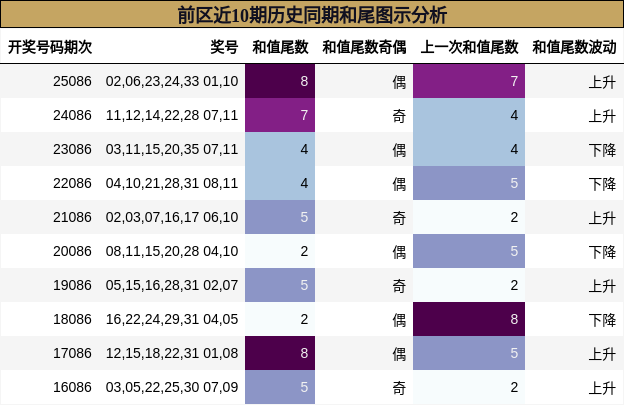Click the 下降 trend cell for period 23086
This screenshot has width=624, height=405.
point(602,150)
